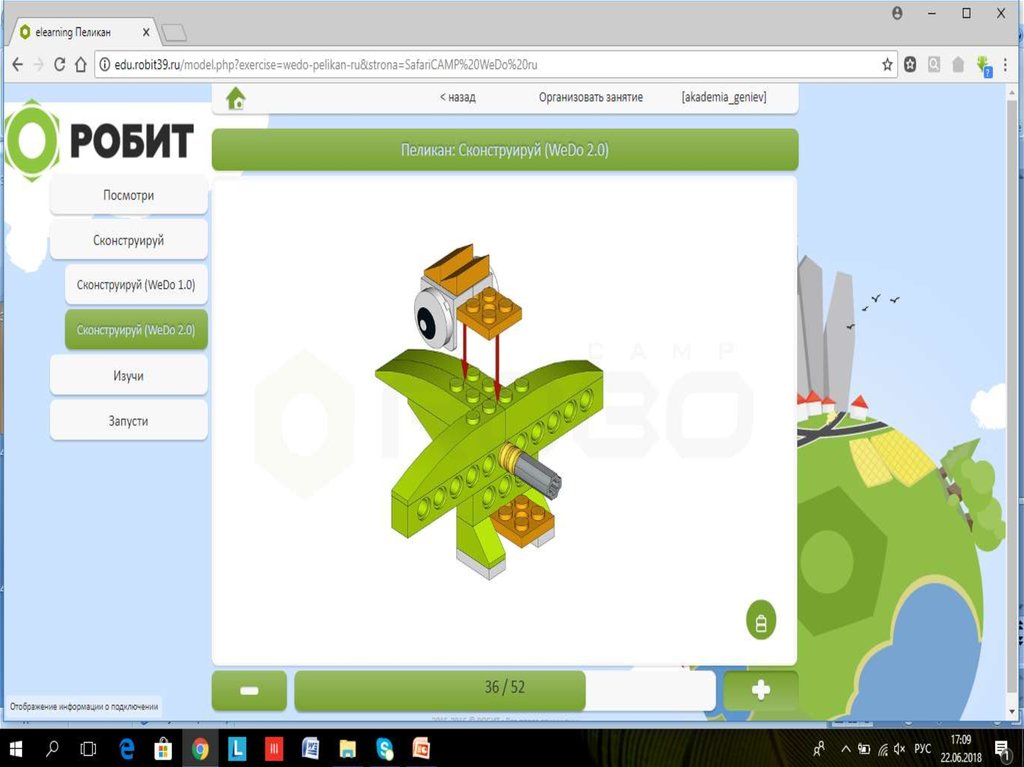The image size is (1024, 767).
Task: Click the grey magnifier extension icon
Action: coord(935,64)
